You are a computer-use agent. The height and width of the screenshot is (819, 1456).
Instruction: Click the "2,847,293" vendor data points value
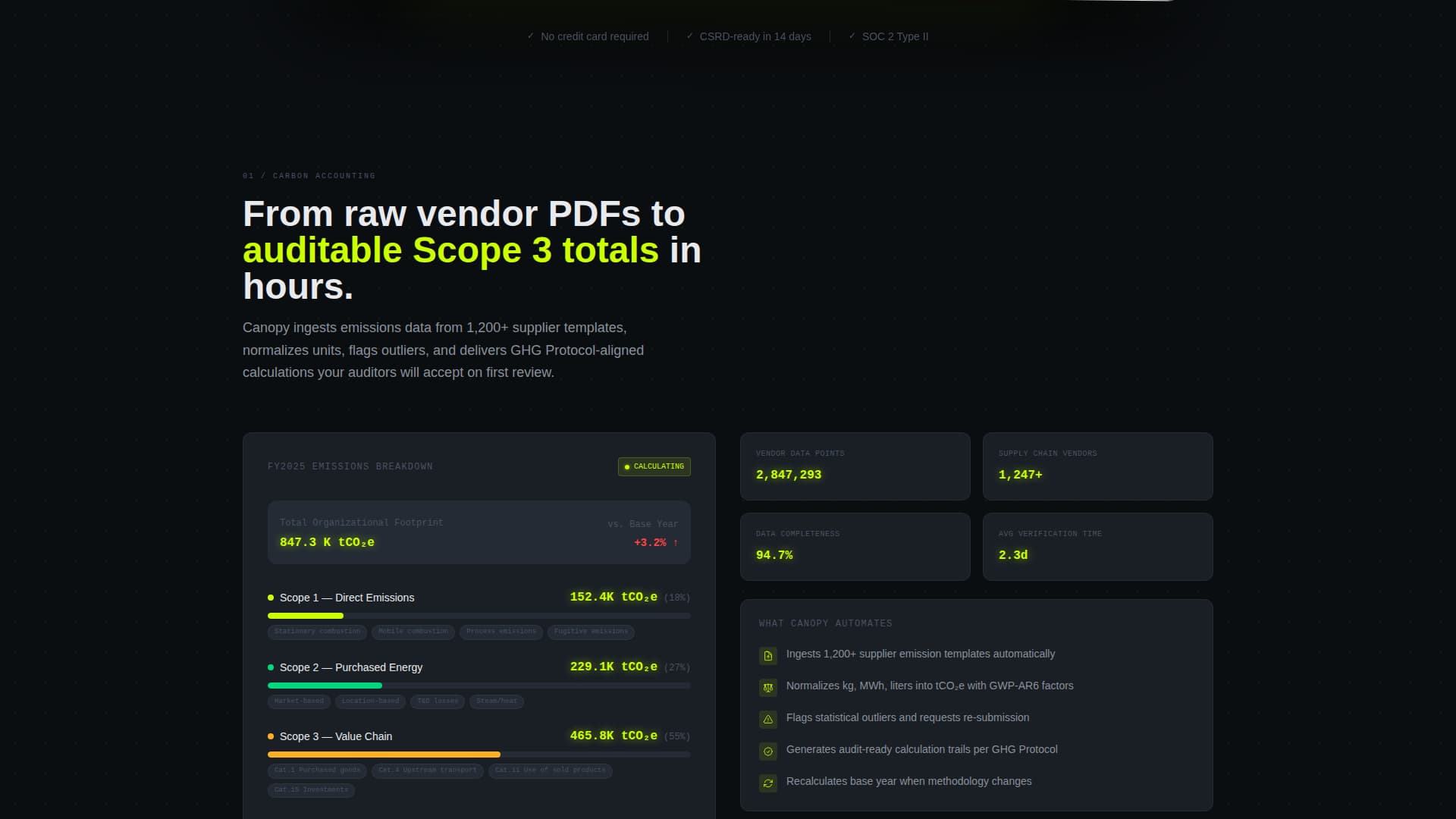[x=789, y=475]
